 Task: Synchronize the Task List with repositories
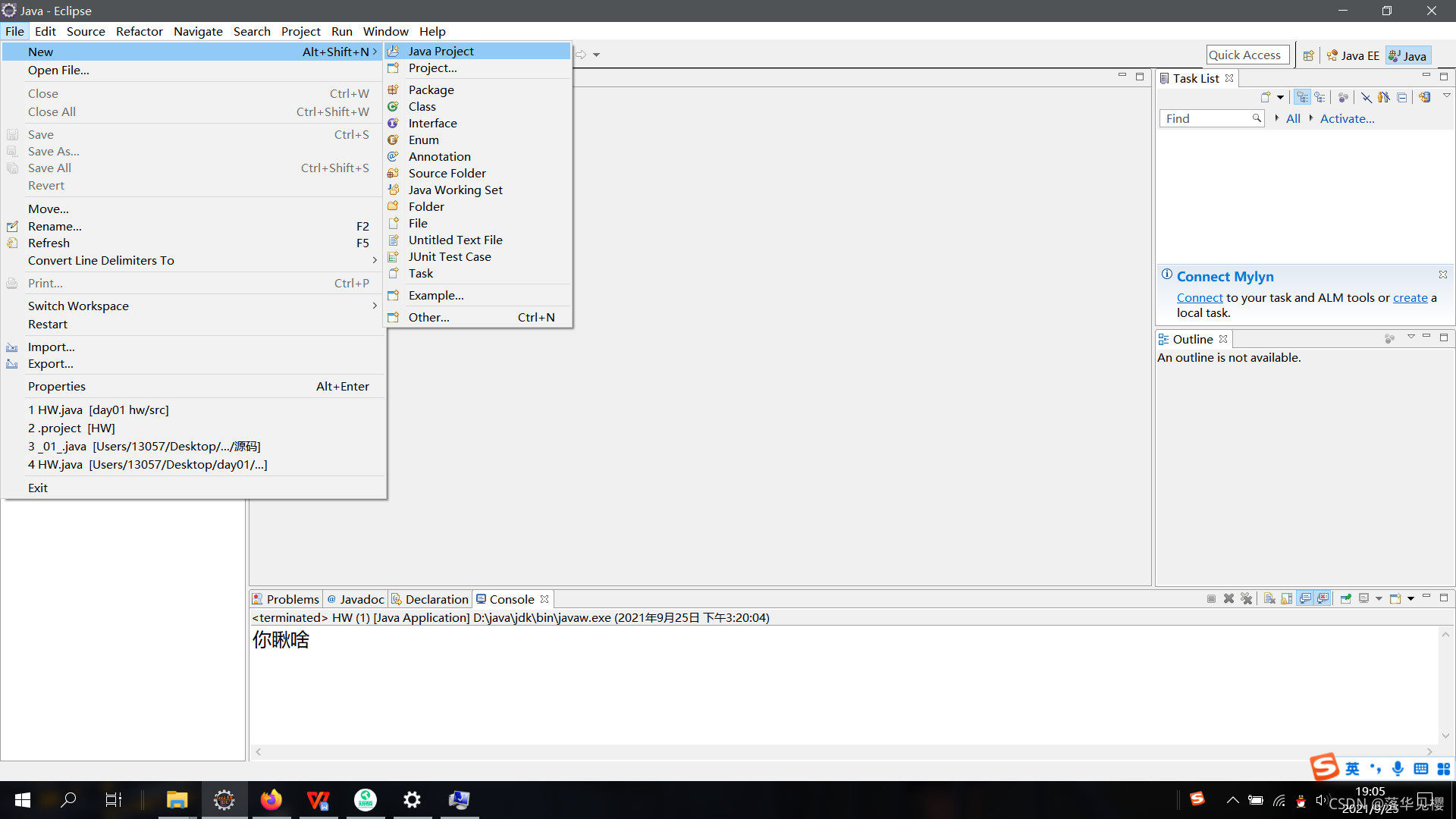point(1425,97)
